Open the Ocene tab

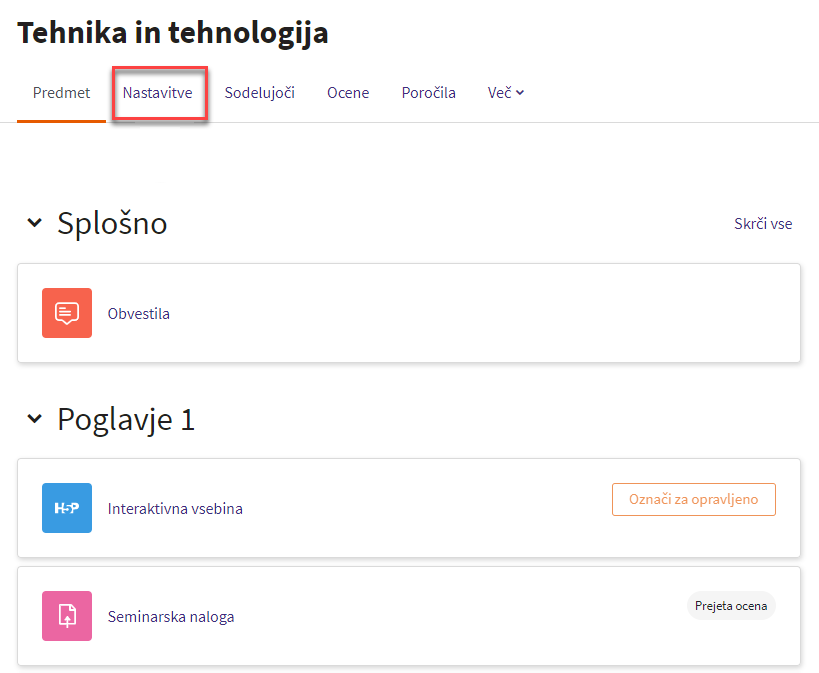pyautogui.click(x=348, y=93)
